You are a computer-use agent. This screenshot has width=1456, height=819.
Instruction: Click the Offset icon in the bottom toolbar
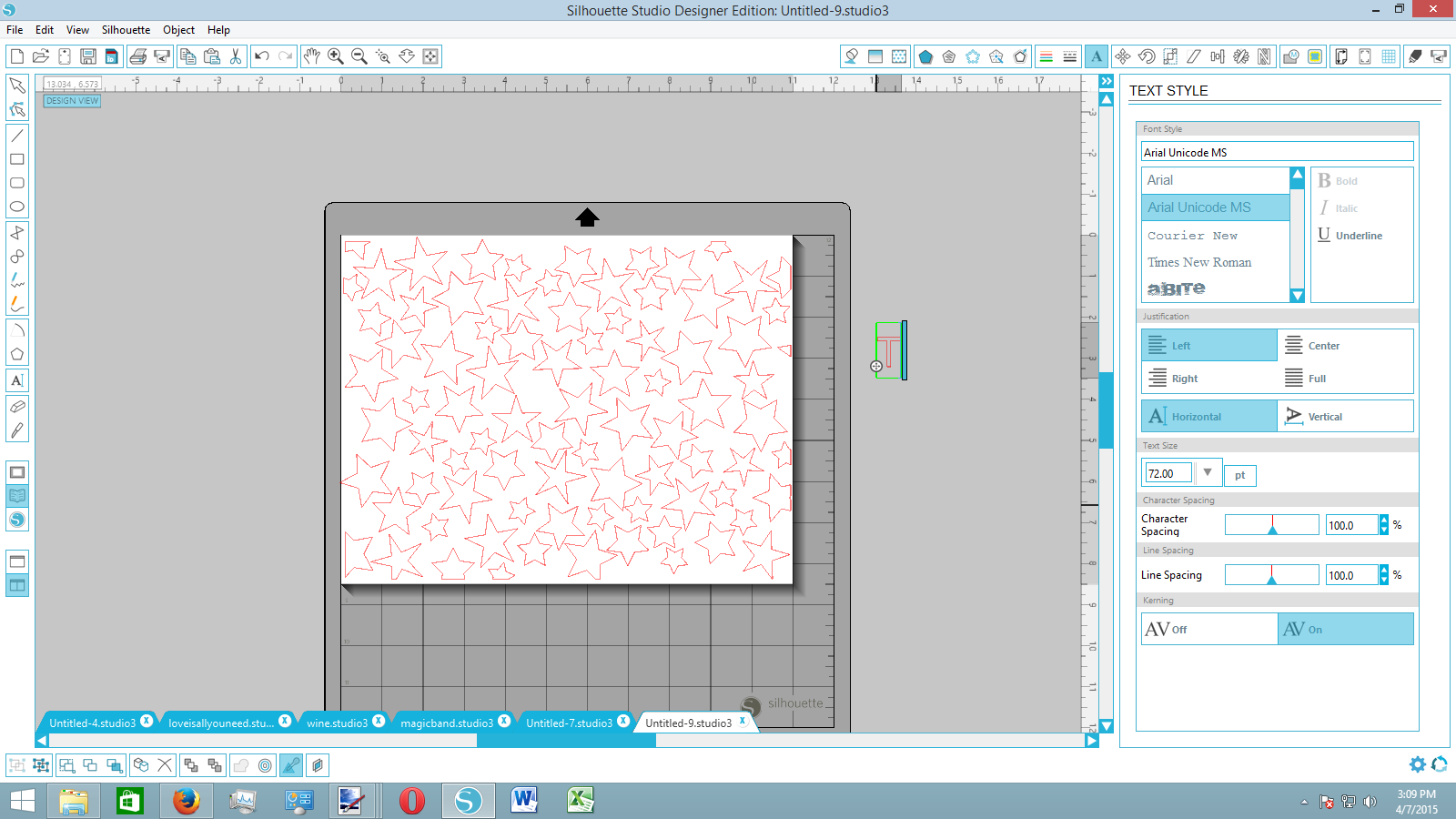coord(265,765)
